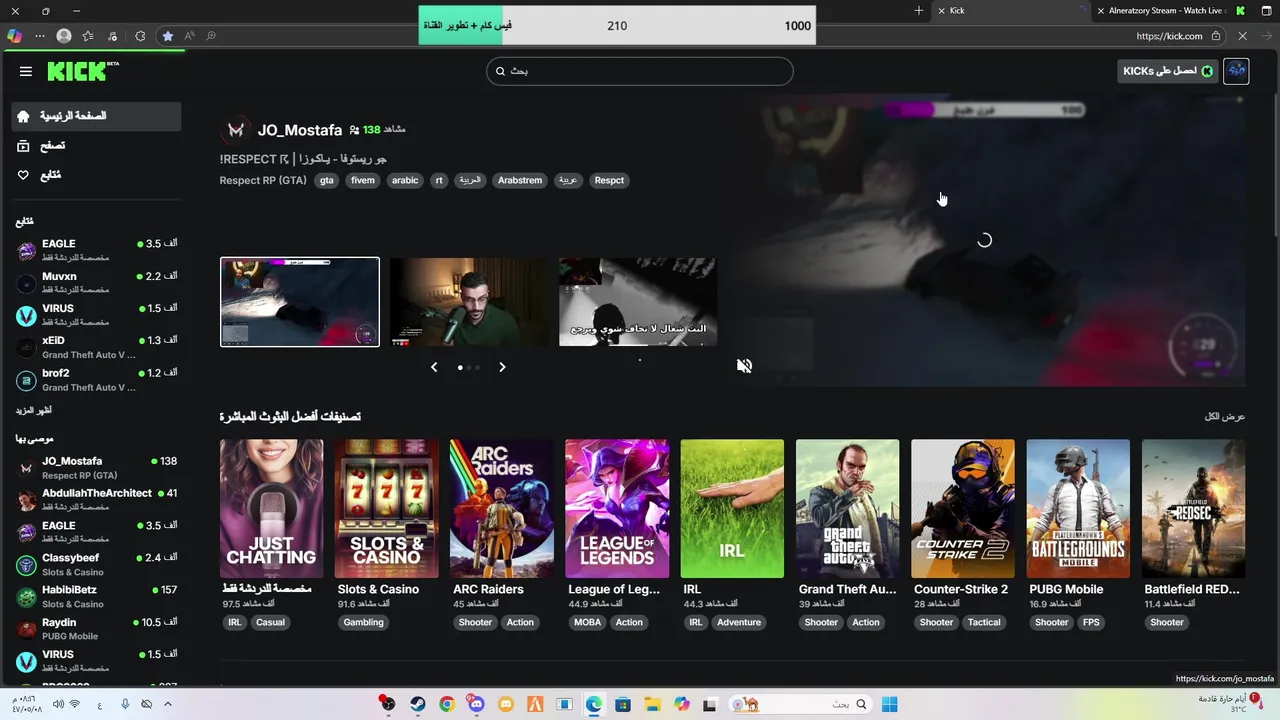
Task: Open AbdullahTheArchitect in recommended list
Action: pos(97,499)
